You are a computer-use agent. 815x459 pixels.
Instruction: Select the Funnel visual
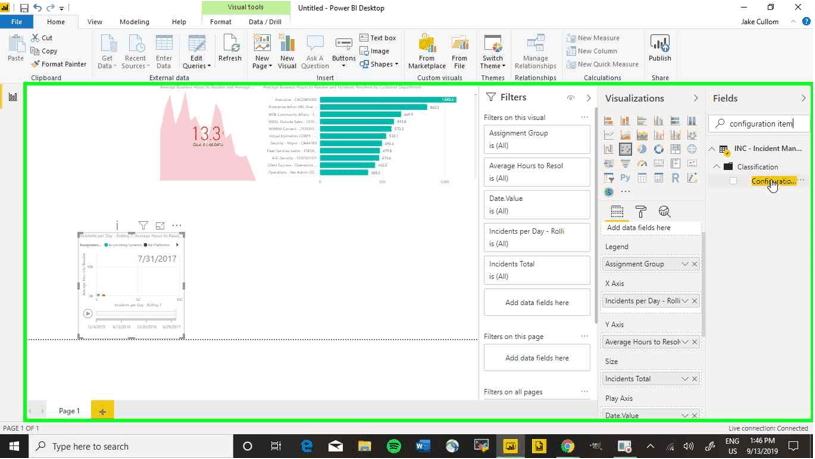tap(625, 164)
